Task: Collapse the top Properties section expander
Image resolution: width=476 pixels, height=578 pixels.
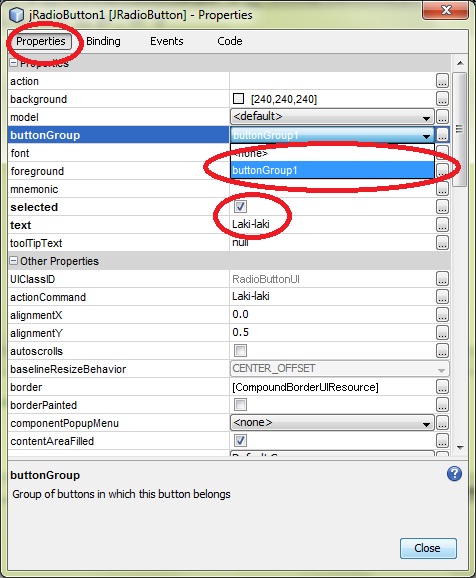Action: click(x=13, y=63)
